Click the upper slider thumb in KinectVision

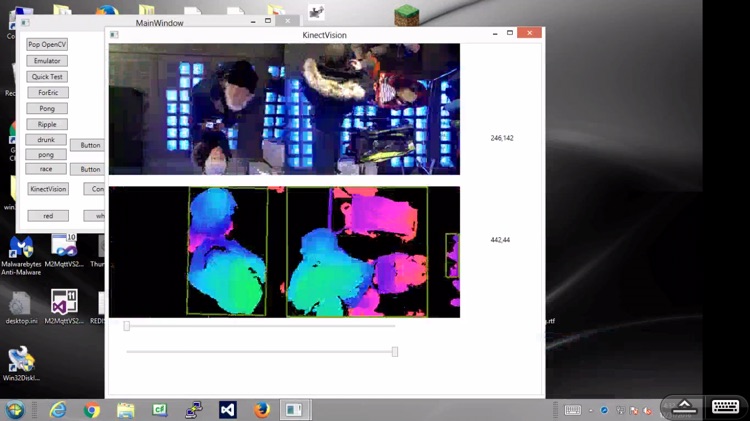point(126,326)
